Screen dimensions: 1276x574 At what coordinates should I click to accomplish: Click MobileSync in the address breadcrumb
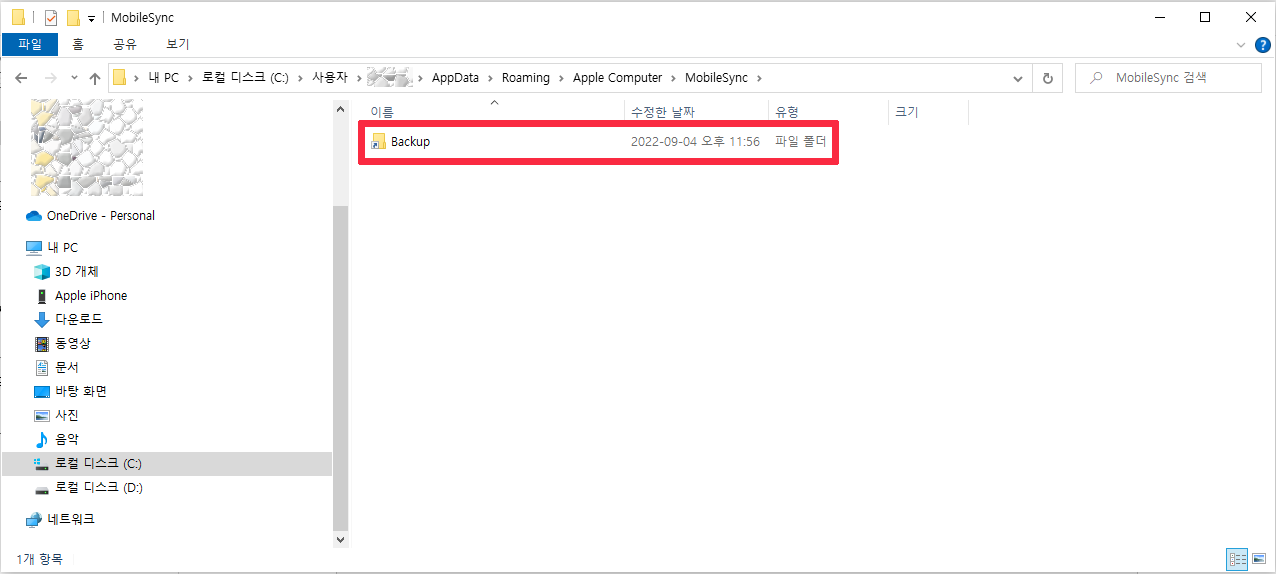717,78
